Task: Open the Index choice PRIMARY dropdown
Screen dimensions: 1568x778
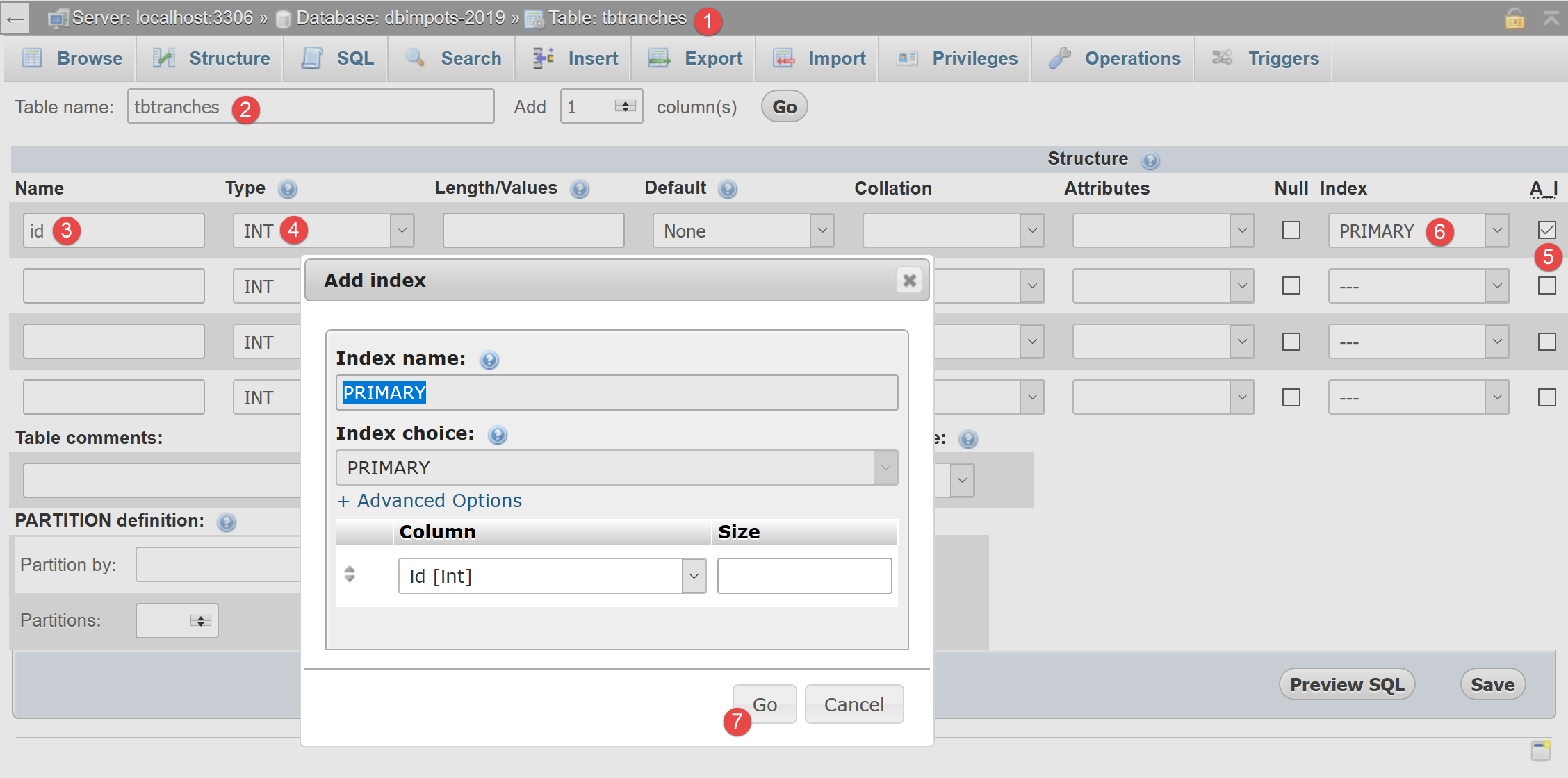Action: tap(616, 467)
